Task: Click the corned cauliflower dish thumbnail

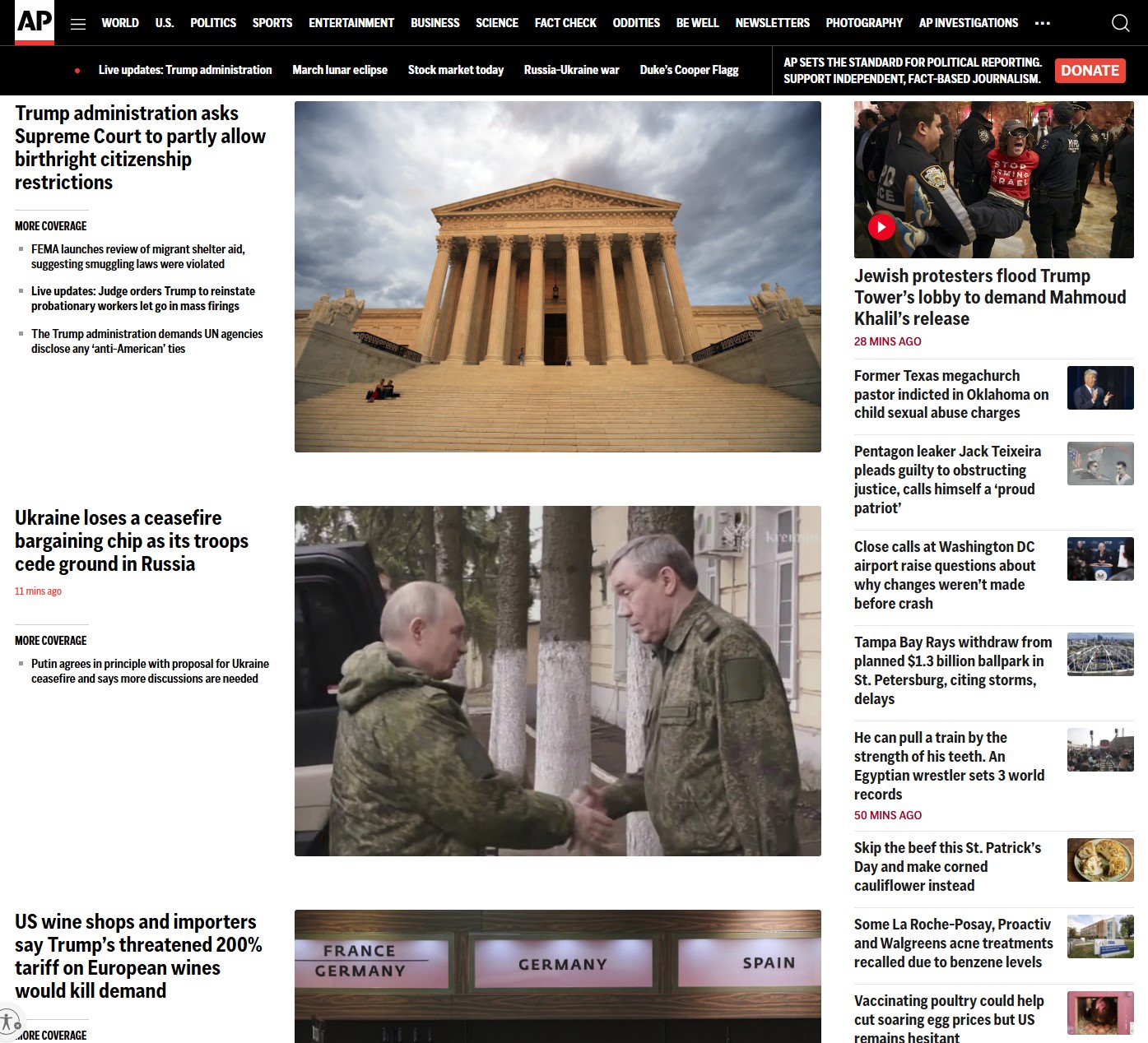Action: click(x=1100, y=860)
